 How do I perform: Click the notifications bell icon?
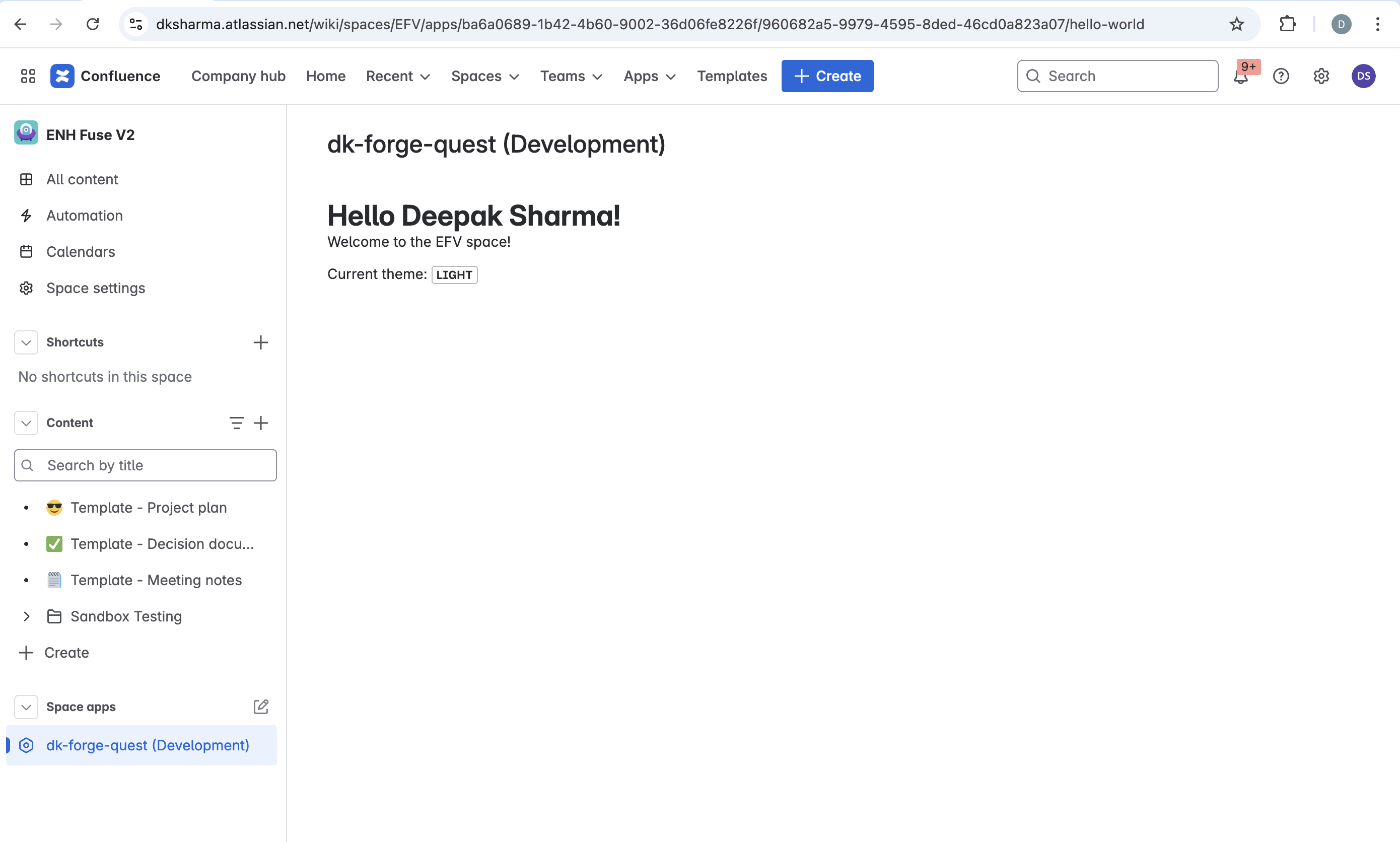click(x=1240, y=77)
